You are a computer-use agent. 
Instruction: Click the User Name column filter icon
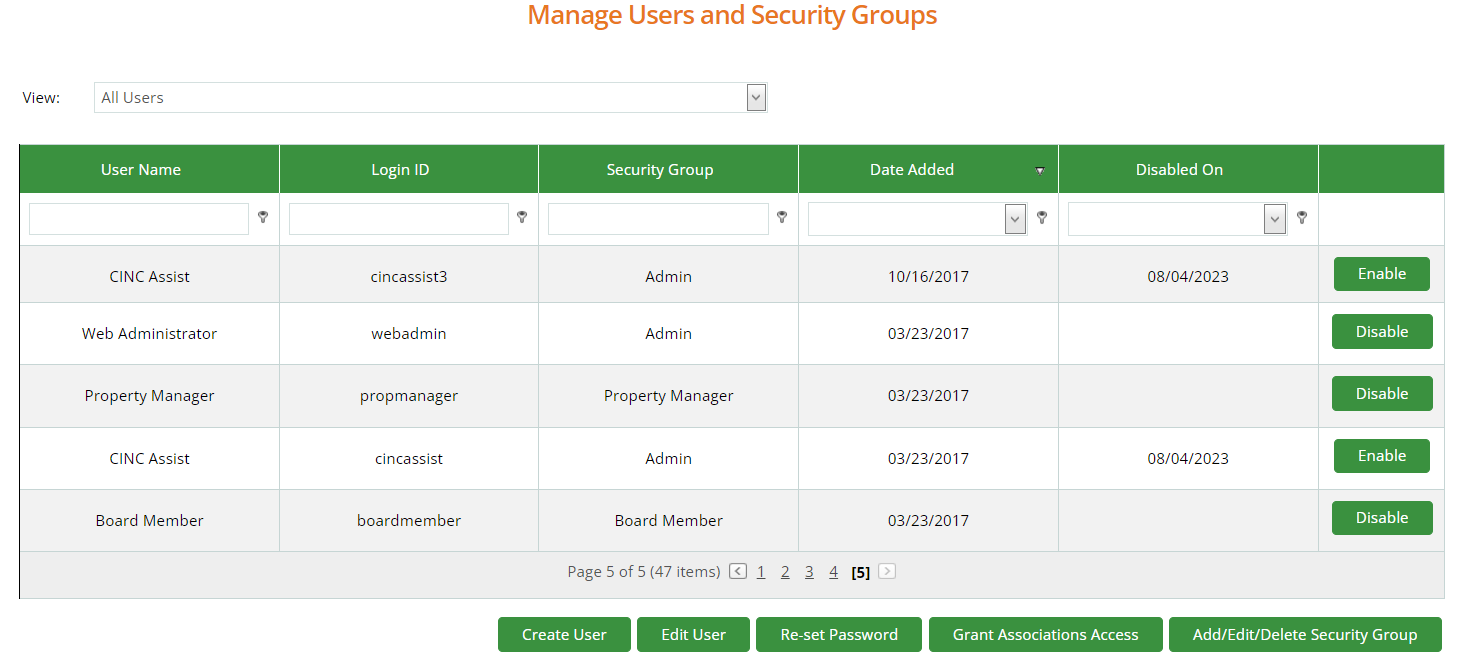[263, 217]
